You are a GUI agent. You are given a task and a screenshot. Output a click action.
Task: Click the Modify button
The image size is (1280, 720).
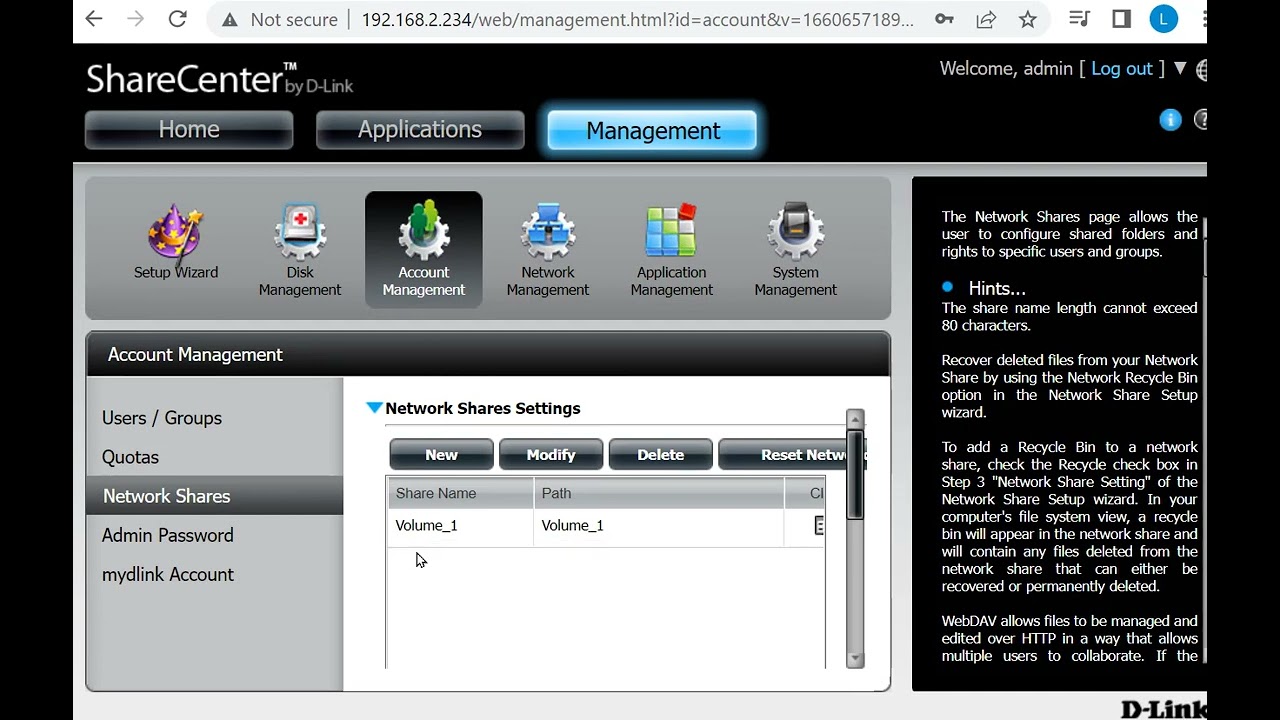551,455
